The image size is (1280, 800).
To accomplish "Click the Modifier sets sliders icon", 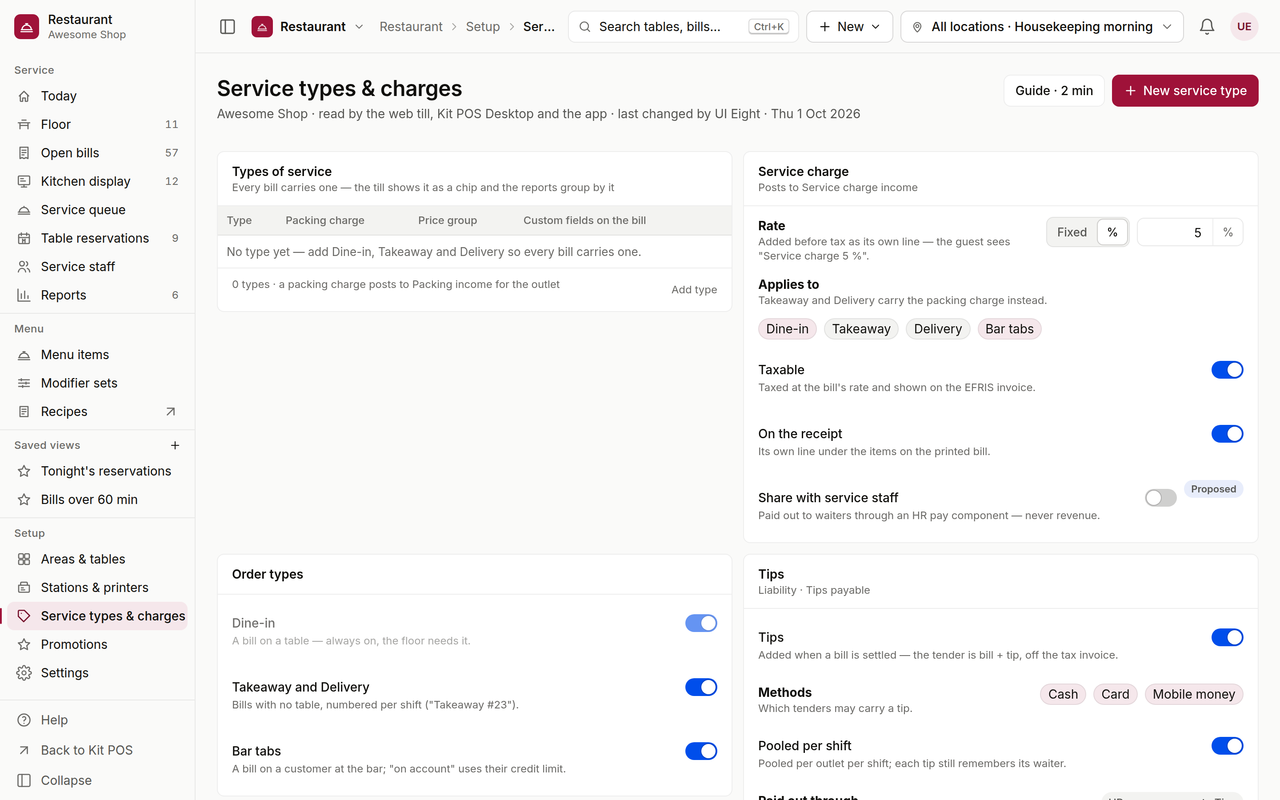I will pyautogui.click(x=24, y=383).
